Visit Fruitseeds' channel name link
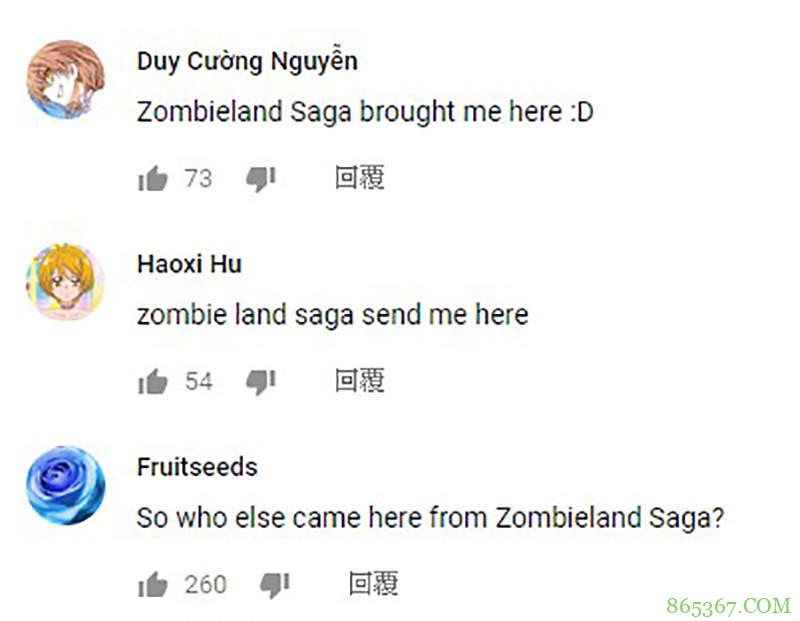Image resolution: width=800 pixels, height=621 pixels. (x=197, y=467)
